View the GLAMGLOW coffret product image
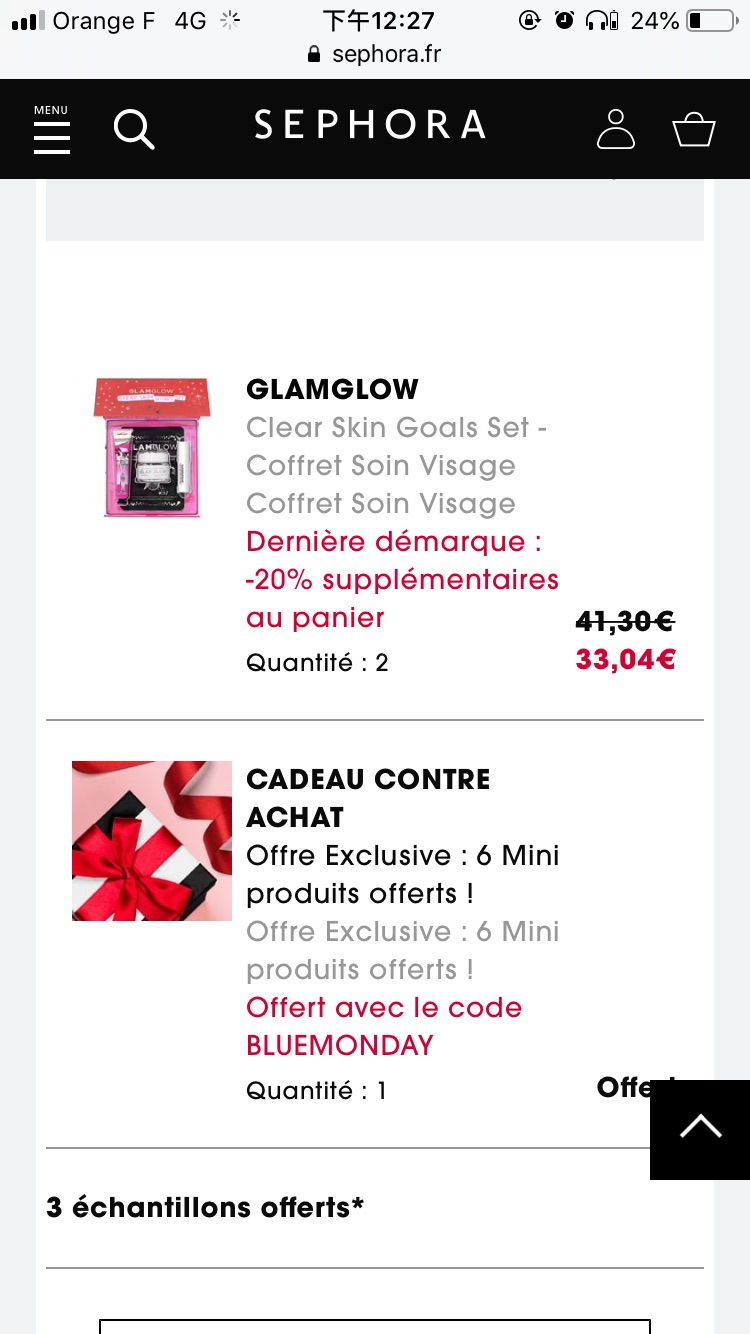Screen dimensions: 750x1334 click(152, 447)
